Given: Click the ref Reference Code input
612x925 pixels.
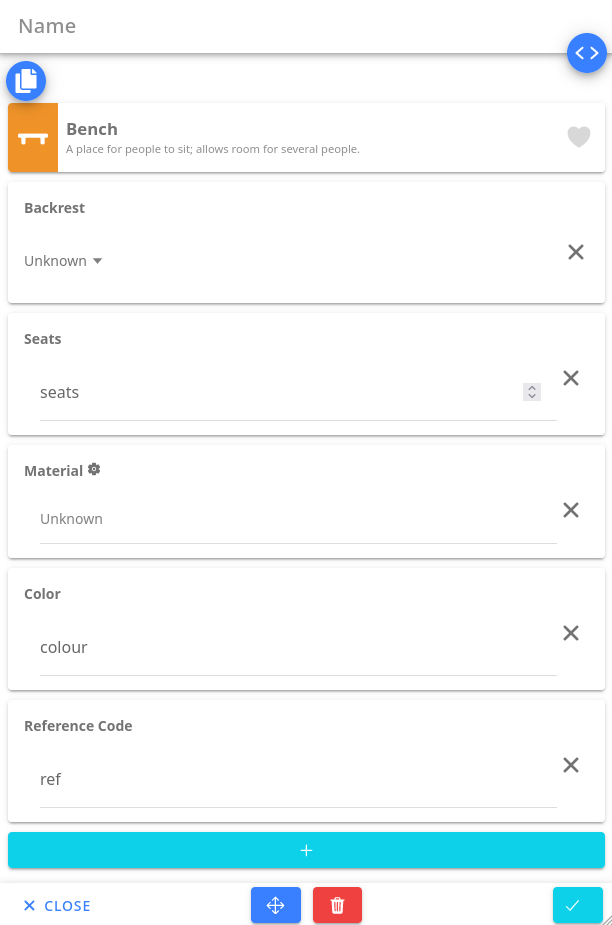Looking at the screenshot, I should pyautogui.click(x=290, y=779).
